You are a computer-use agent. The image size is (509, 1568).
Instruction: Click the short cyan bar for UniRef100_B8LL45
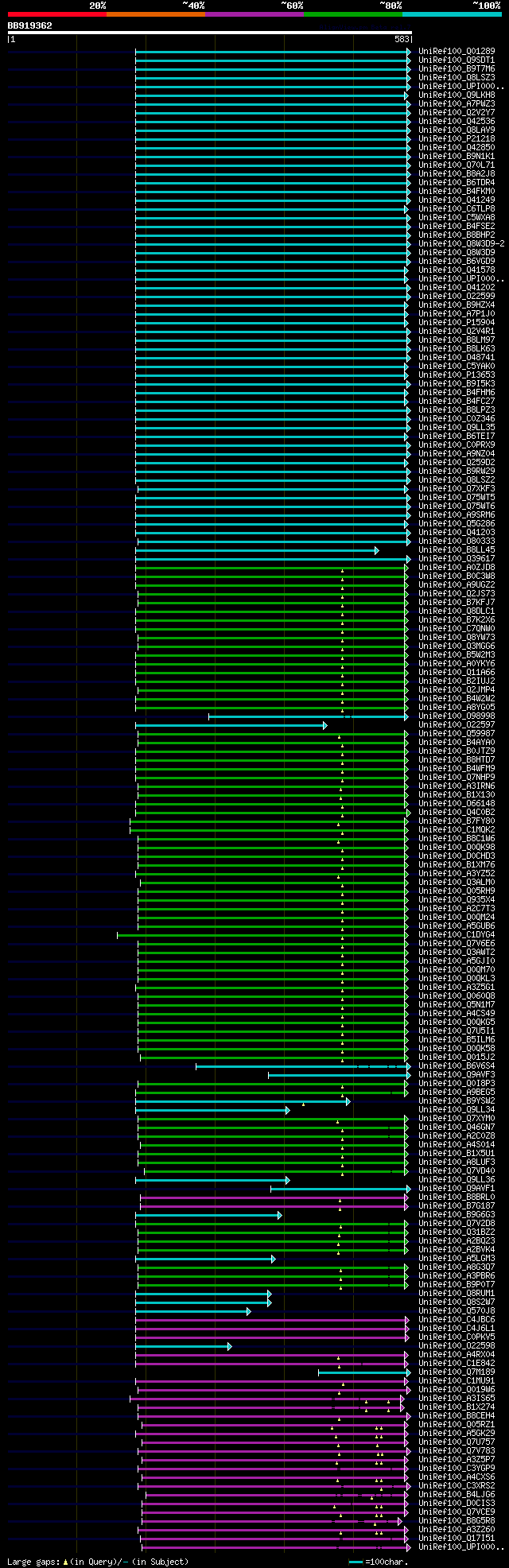tap(257, 549)
